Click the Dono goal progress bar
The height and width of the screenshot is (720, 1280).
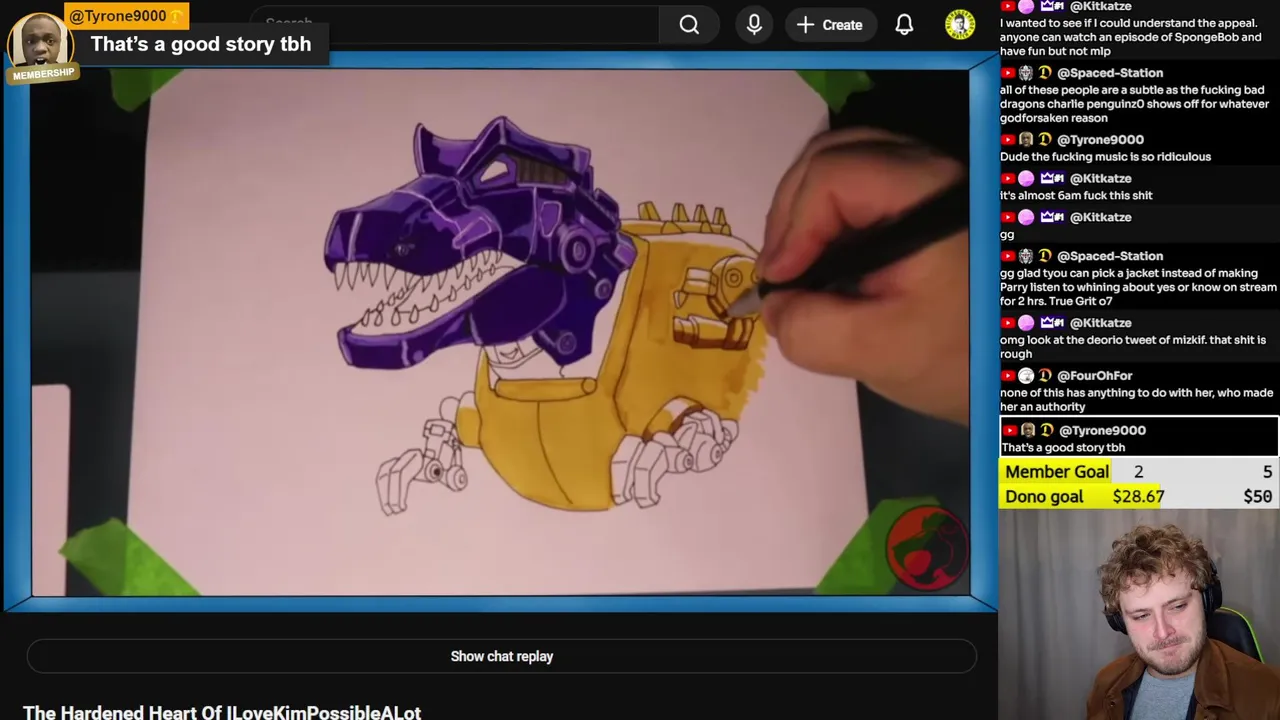pos(1139,497)
